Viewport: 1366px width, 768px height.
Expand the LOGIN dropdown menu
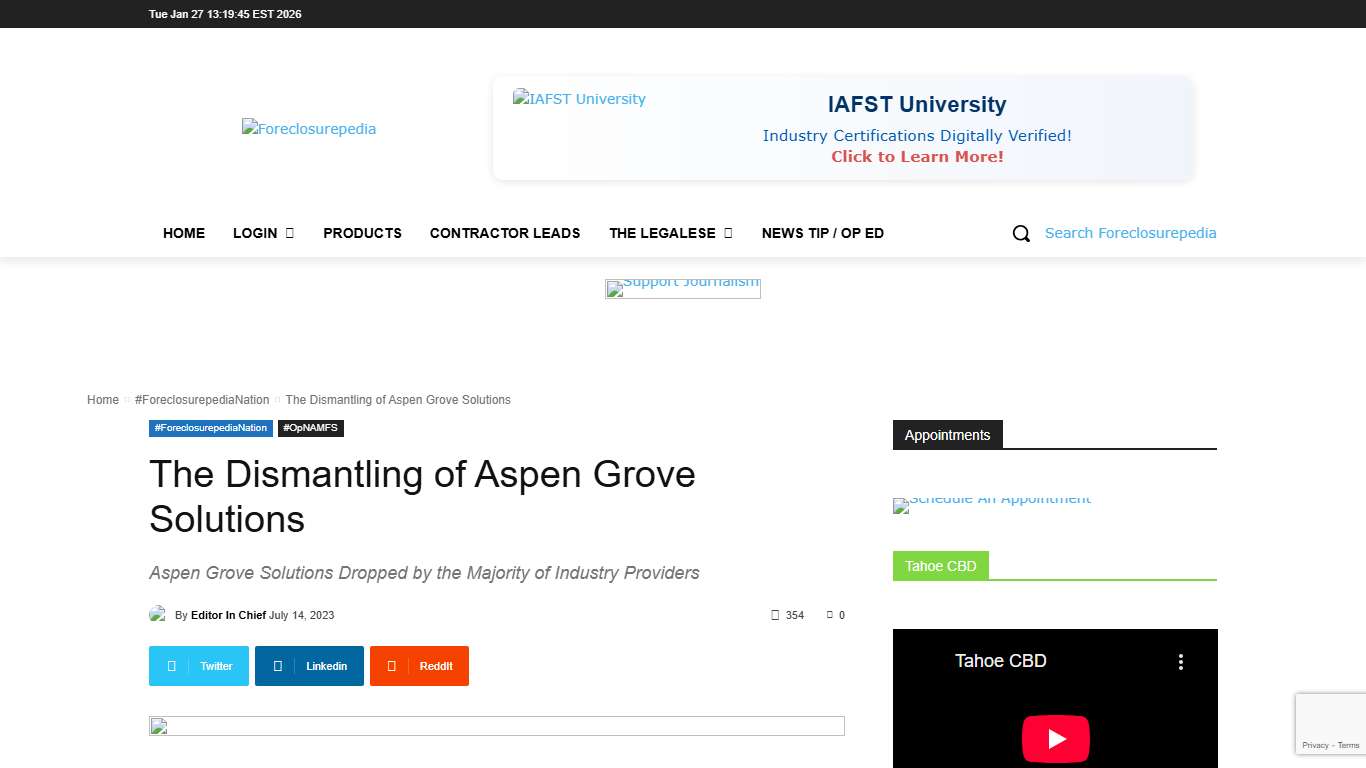(x=263, y=233)
